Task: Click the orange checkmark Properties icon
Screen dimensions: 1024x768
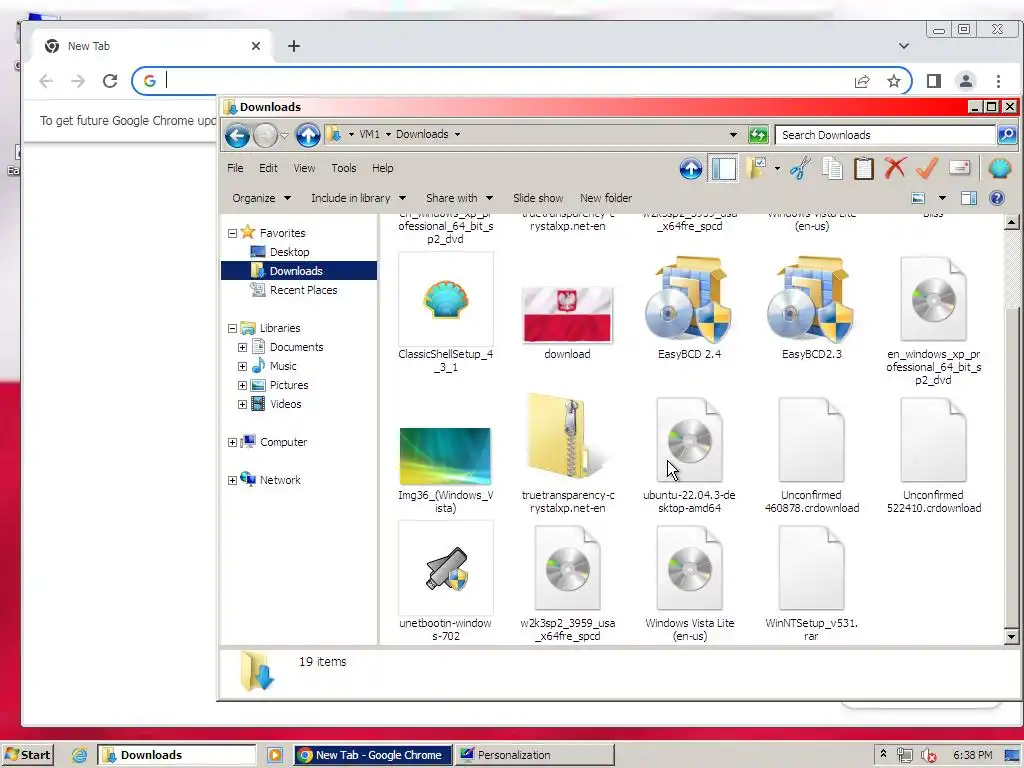Action: (x=927, y=168)
